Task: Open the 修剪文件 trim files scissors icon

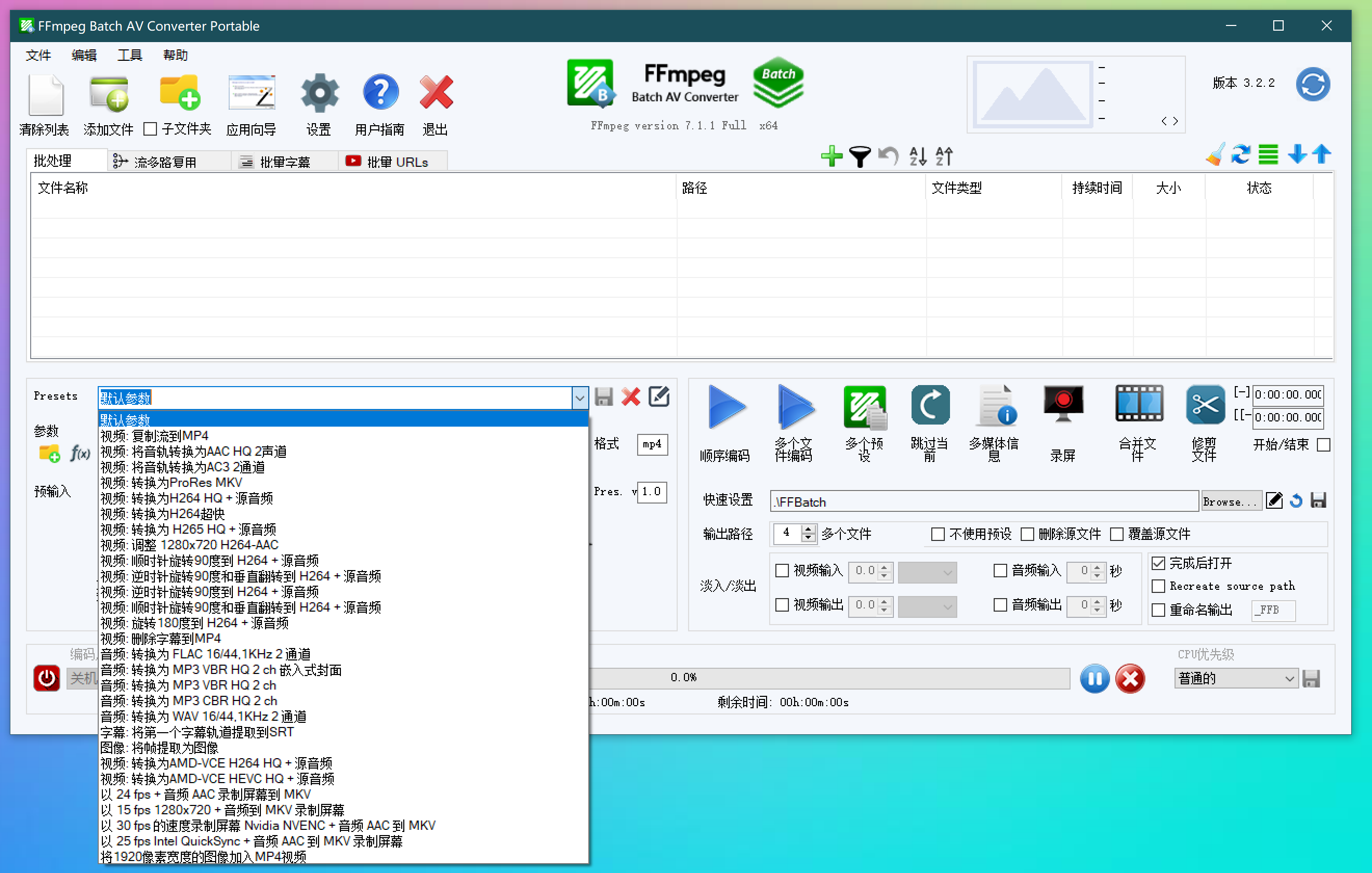Action: pos(1205,405)
